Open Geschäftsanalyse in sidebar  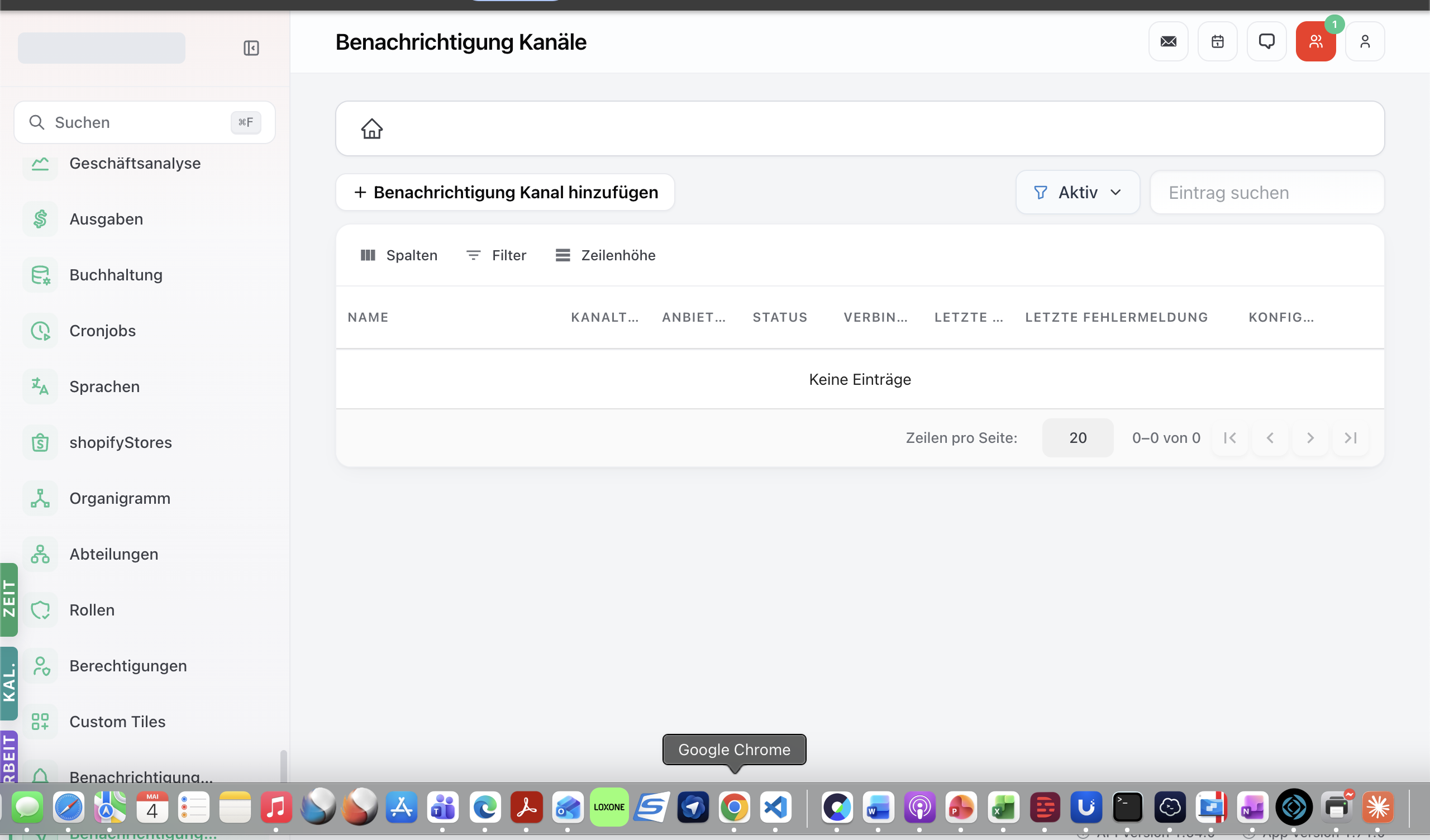click(135, 164)
